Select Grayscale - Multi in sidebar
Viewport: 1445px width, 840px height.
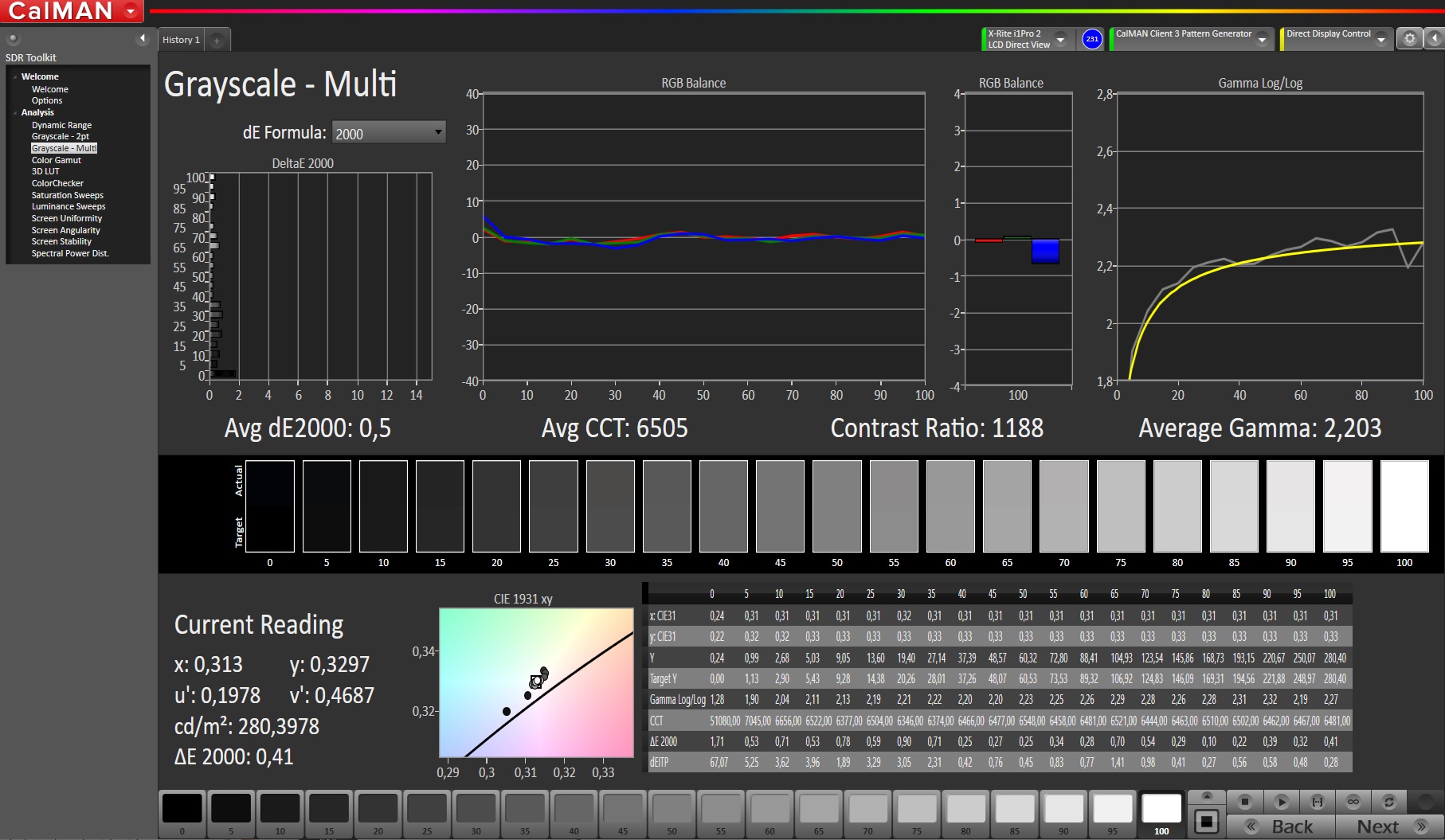[x=64, y=148]
